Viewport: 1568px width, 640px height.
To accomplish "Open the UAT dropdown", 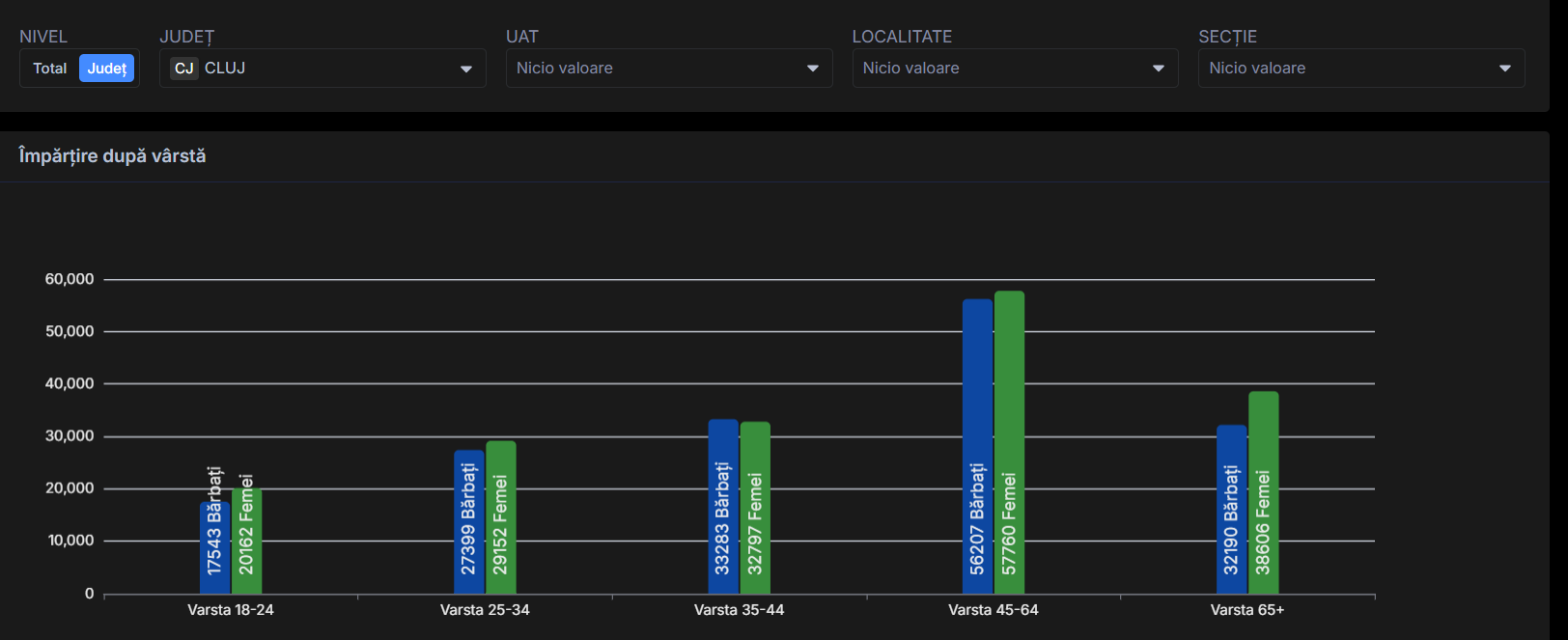I will [669, 69].
